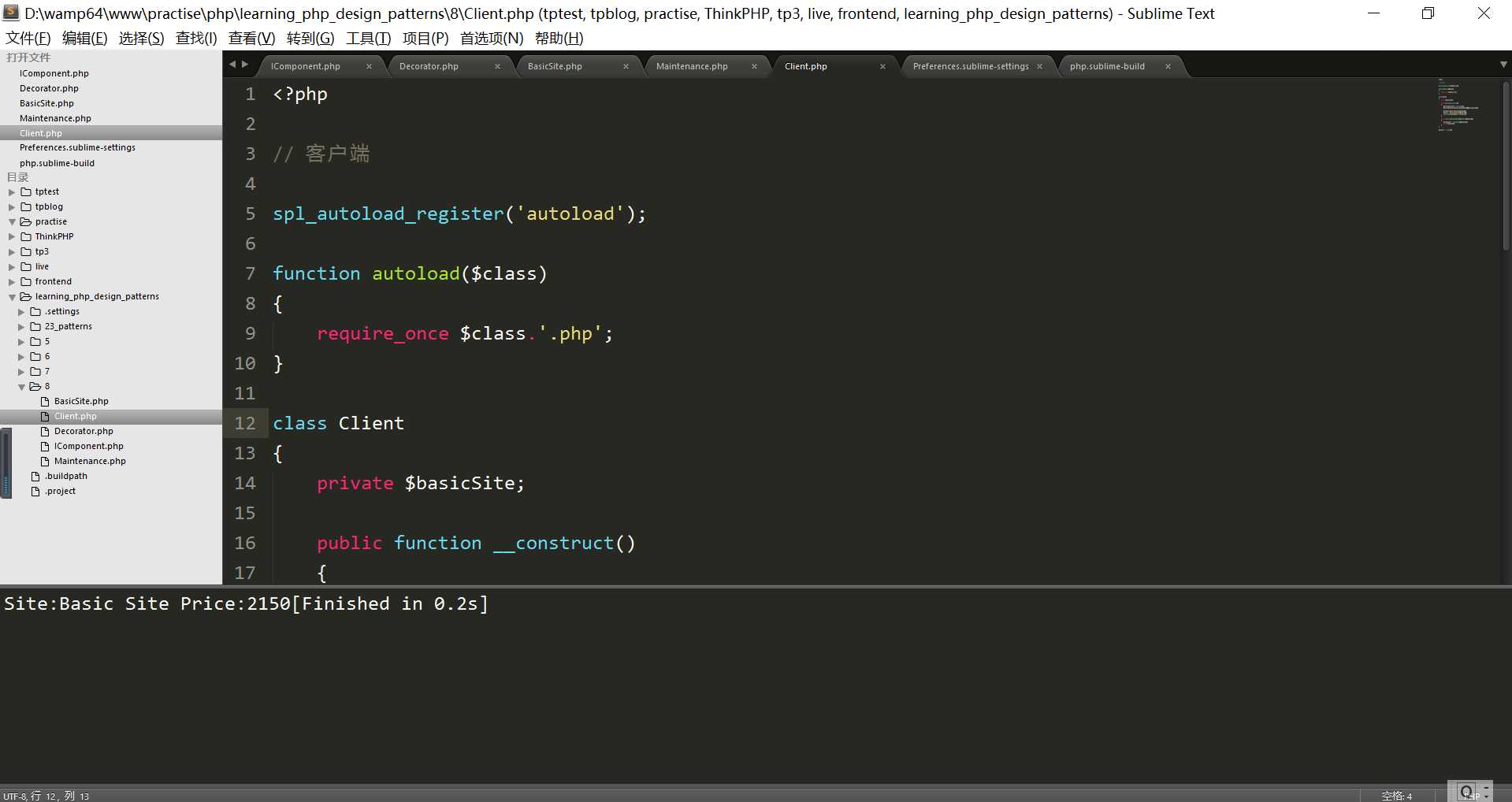Switch to the Decorator.php tab
1512x802 pixels.
429,66
